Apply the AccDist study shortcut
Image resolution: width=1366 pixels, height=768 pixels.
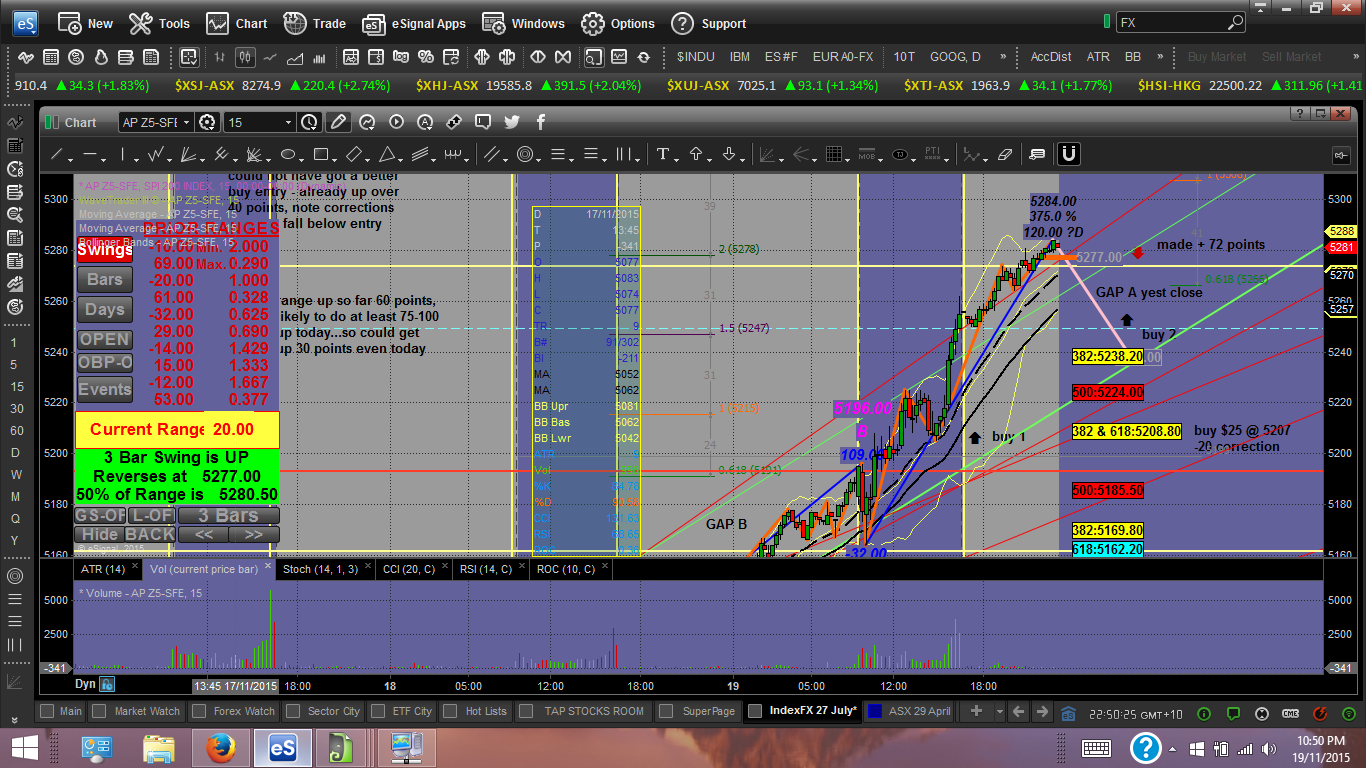click(x=1051, y=57)
